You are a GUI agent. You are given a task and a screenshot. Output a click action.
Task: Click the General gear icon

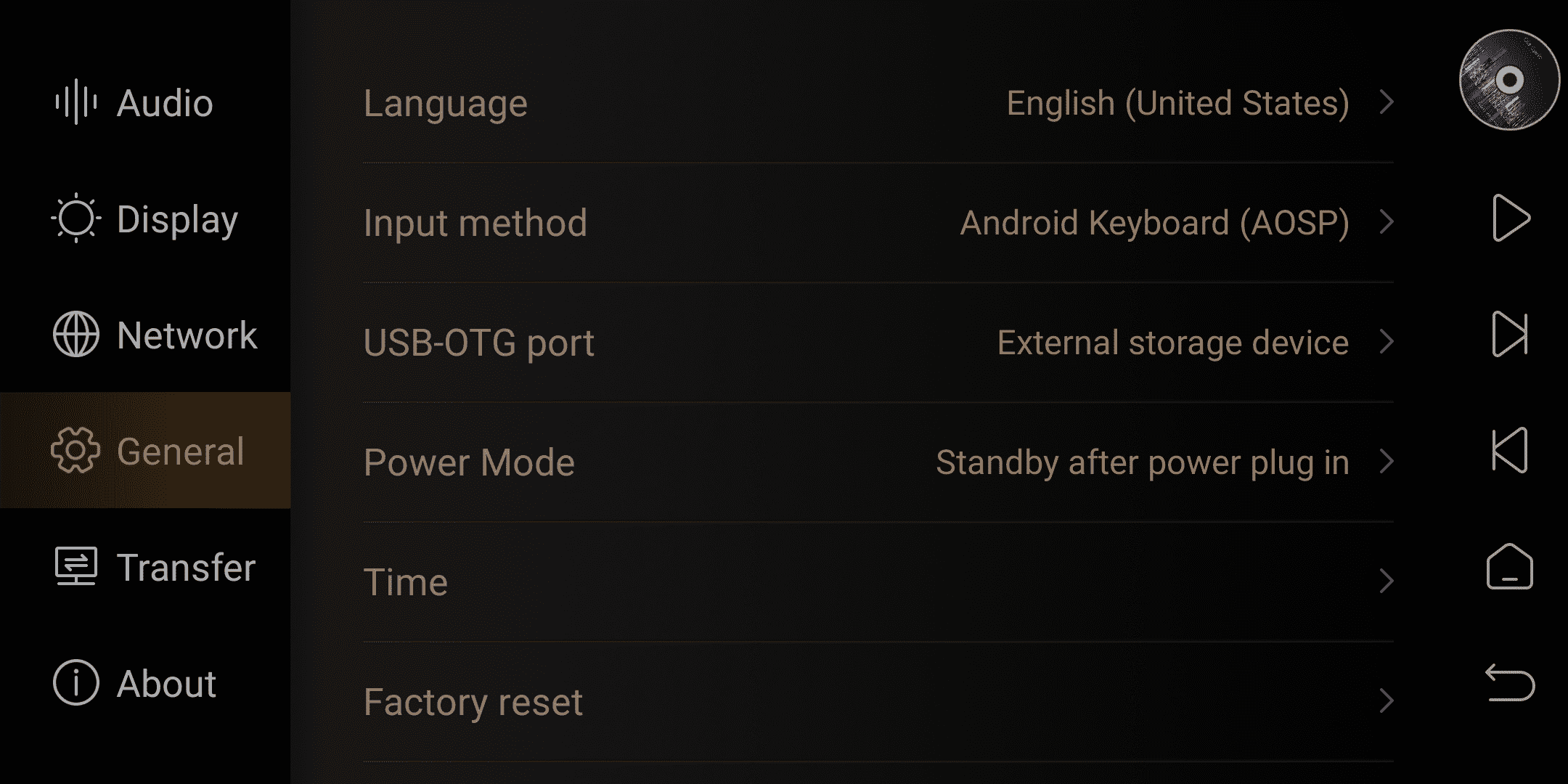coord(75,450)
